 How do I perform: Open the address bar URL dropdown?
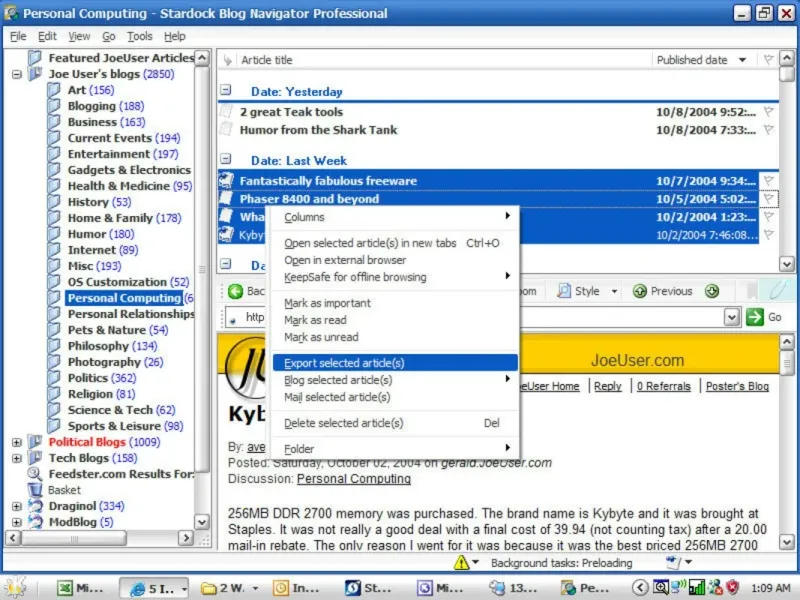732,317
